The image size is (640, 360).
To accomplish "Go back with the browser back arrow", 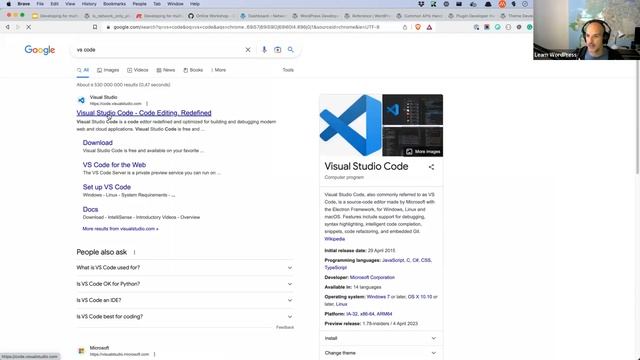I will 7,27.
